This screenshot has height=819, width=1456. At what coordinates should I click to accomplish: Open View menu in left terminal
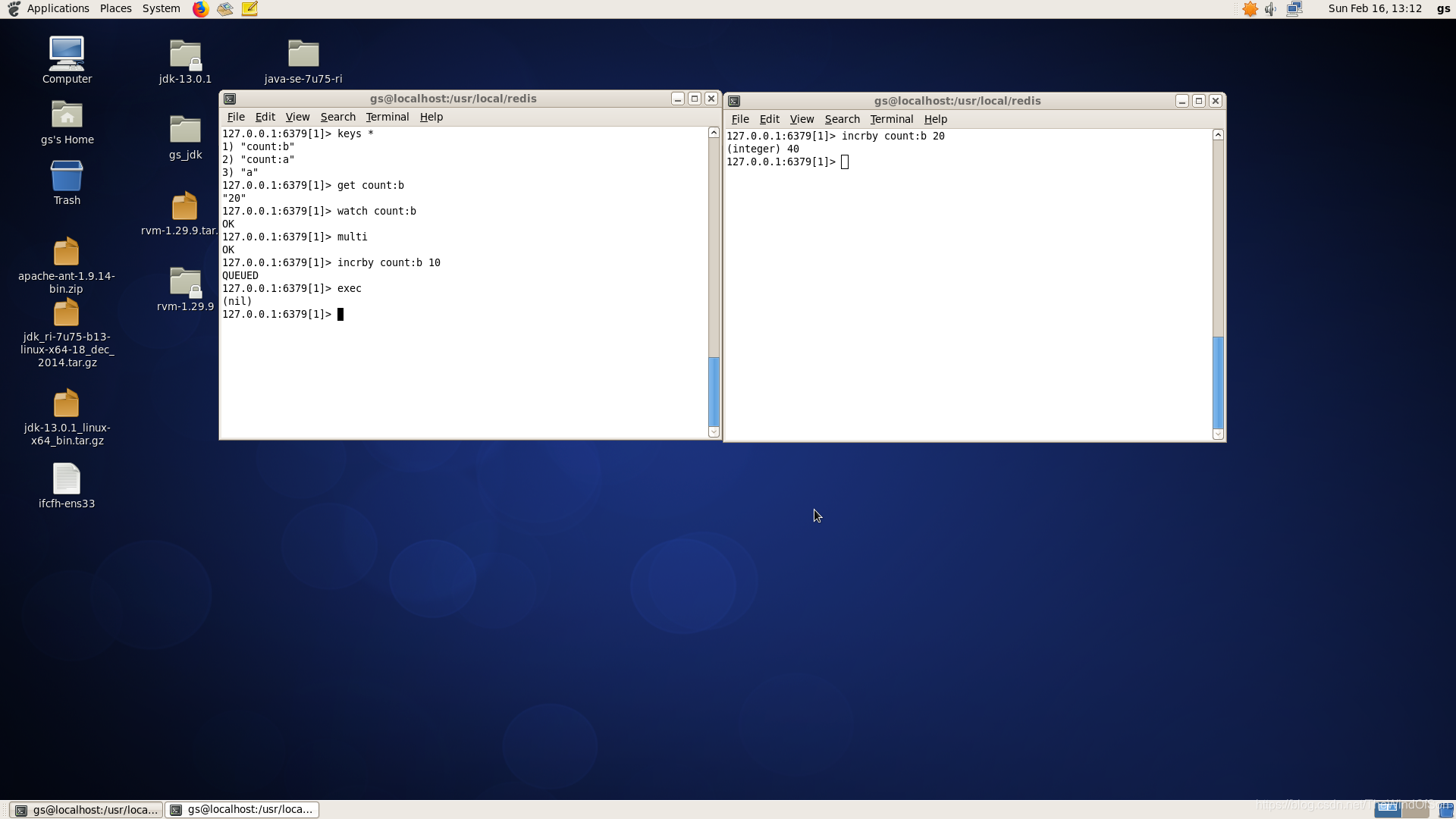297,117
